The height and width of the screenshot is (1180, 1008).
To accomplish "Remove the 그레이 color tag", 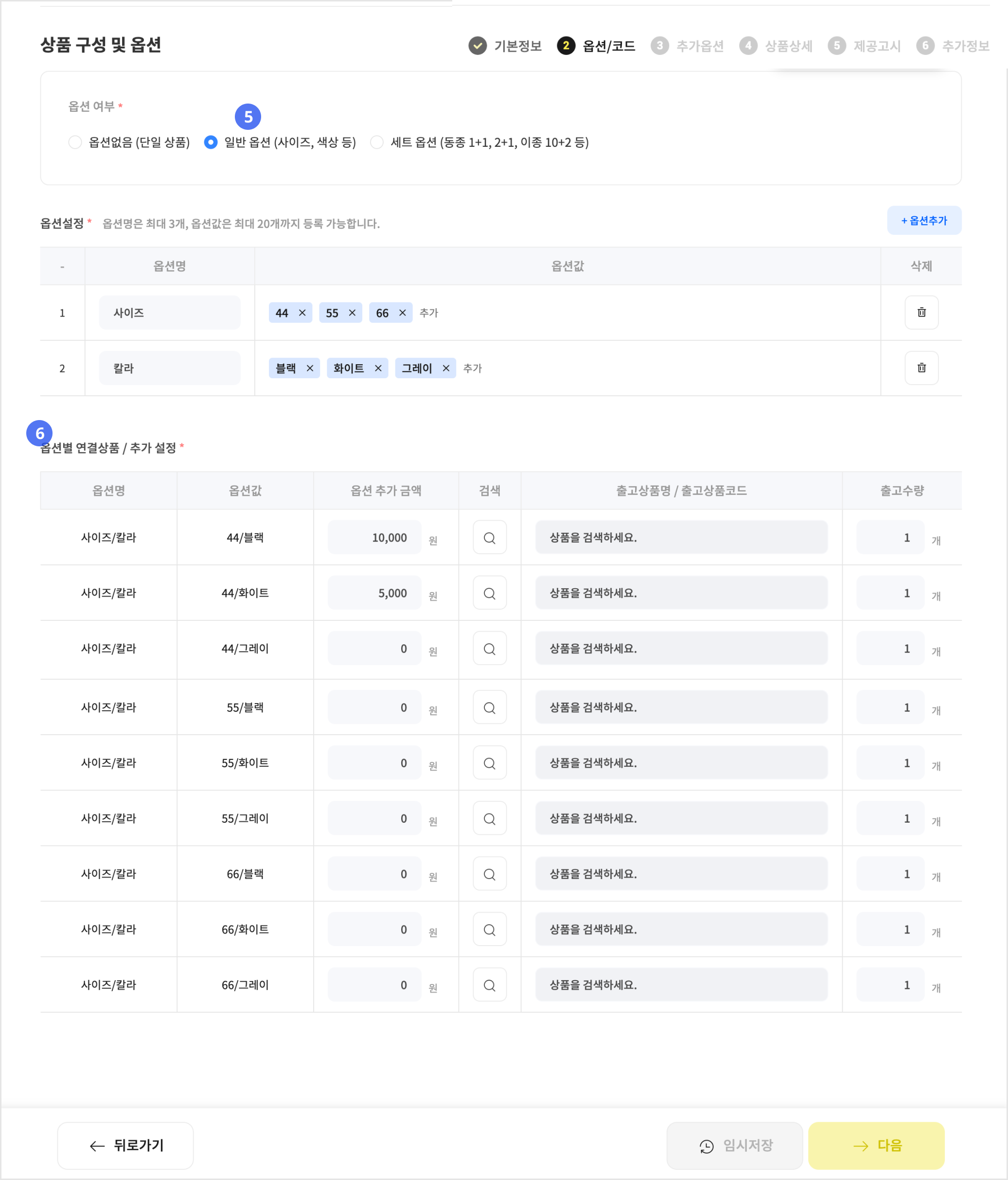I will (446, 369).
